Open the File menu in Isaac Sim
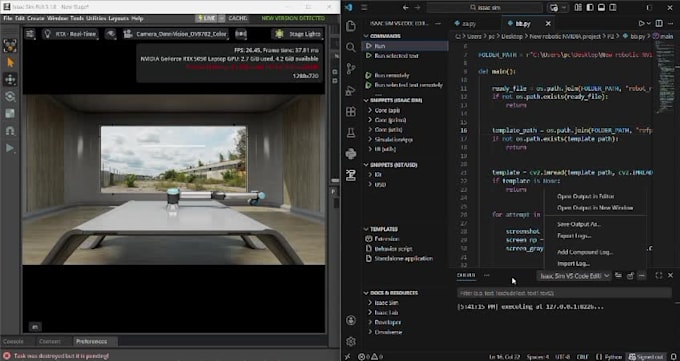 (x=8, y=18)
